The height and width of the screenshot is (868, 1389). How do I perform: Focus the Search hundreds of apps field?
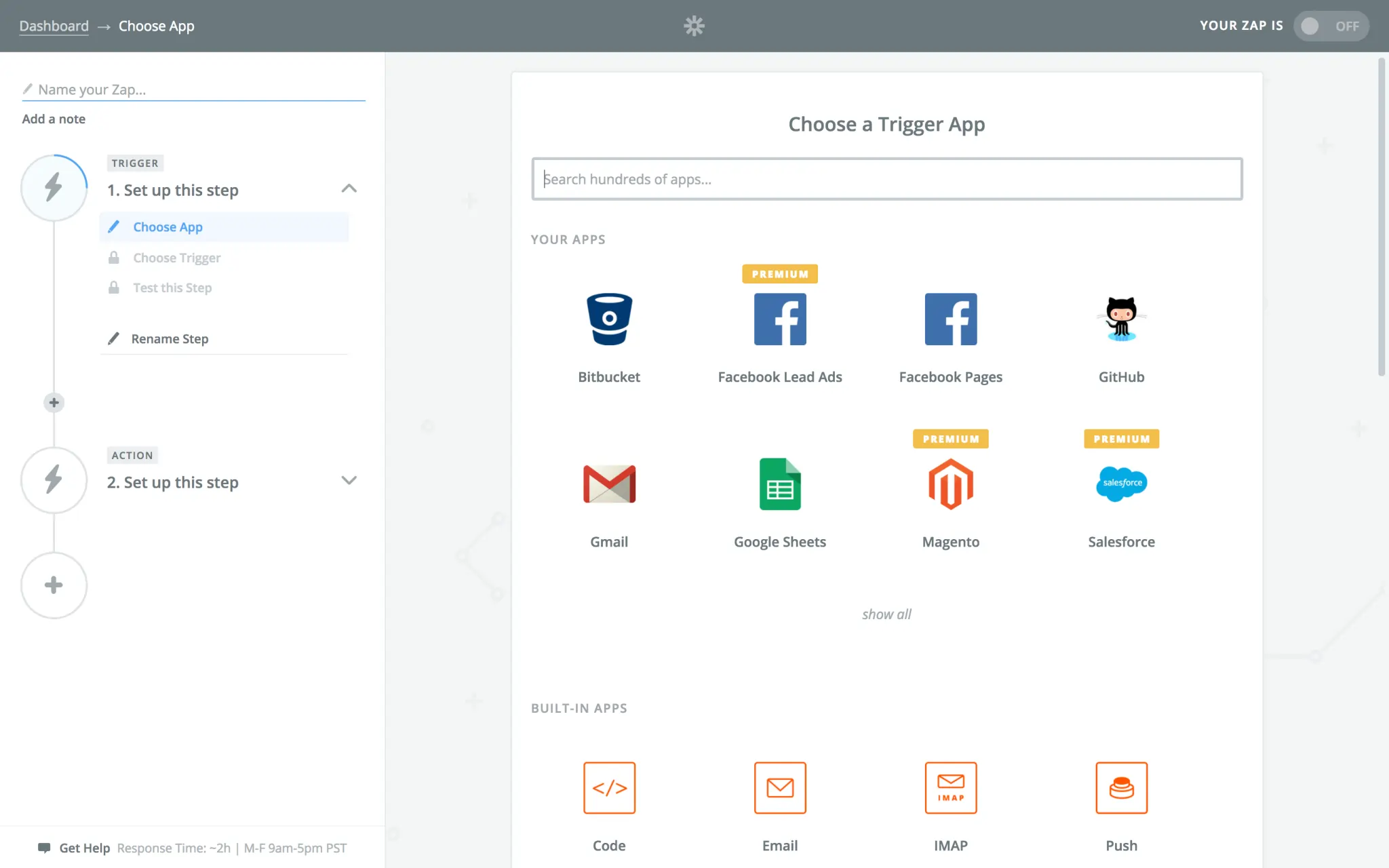(886, 179)
